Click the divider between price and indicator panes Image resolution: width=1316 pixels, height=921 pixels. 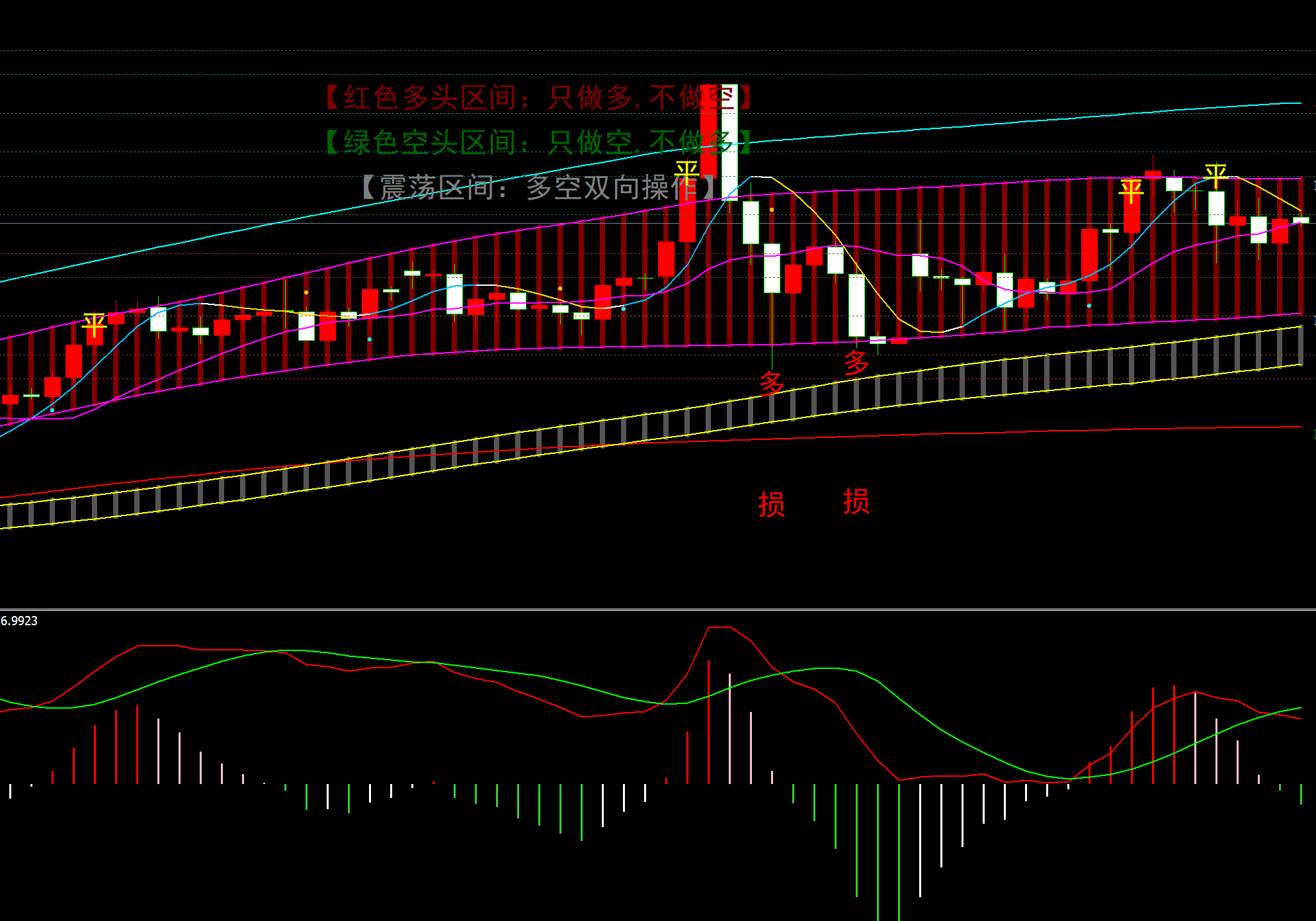pos(658,609)
